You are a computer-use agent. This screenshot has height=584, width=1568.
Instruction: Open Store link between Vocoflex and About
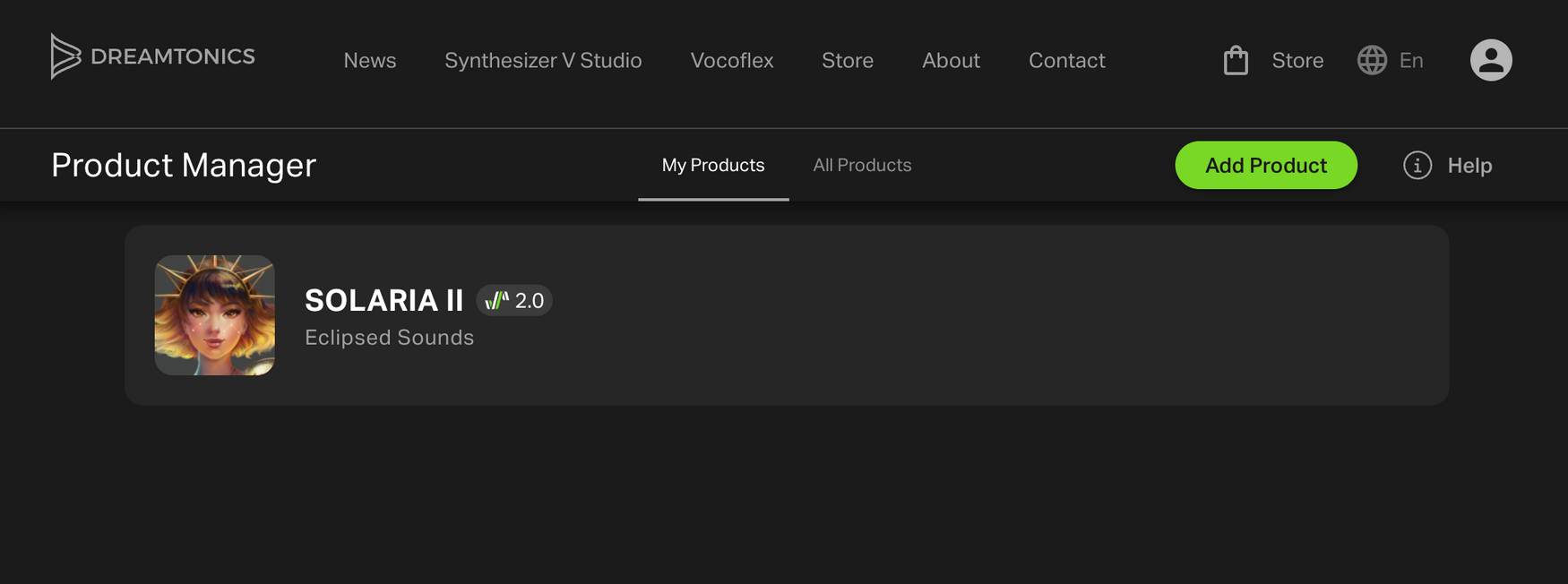pos(848,60)
